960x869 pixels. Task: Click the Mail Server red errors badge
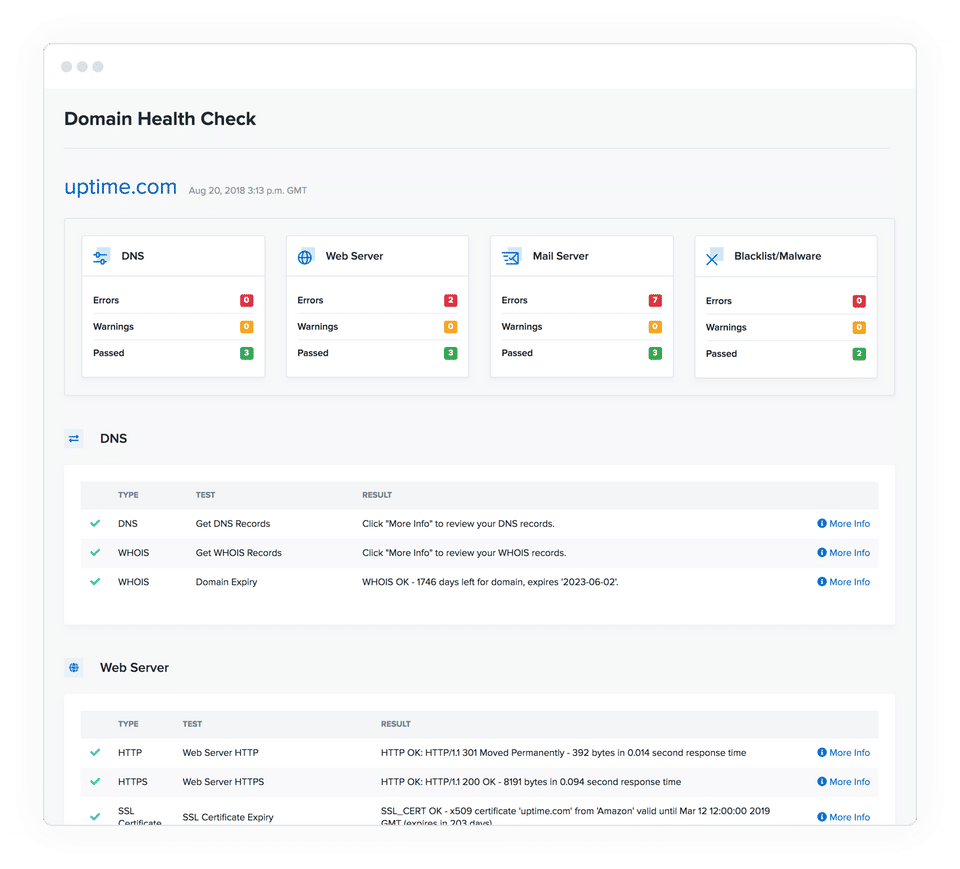click(x=655, y=300)
